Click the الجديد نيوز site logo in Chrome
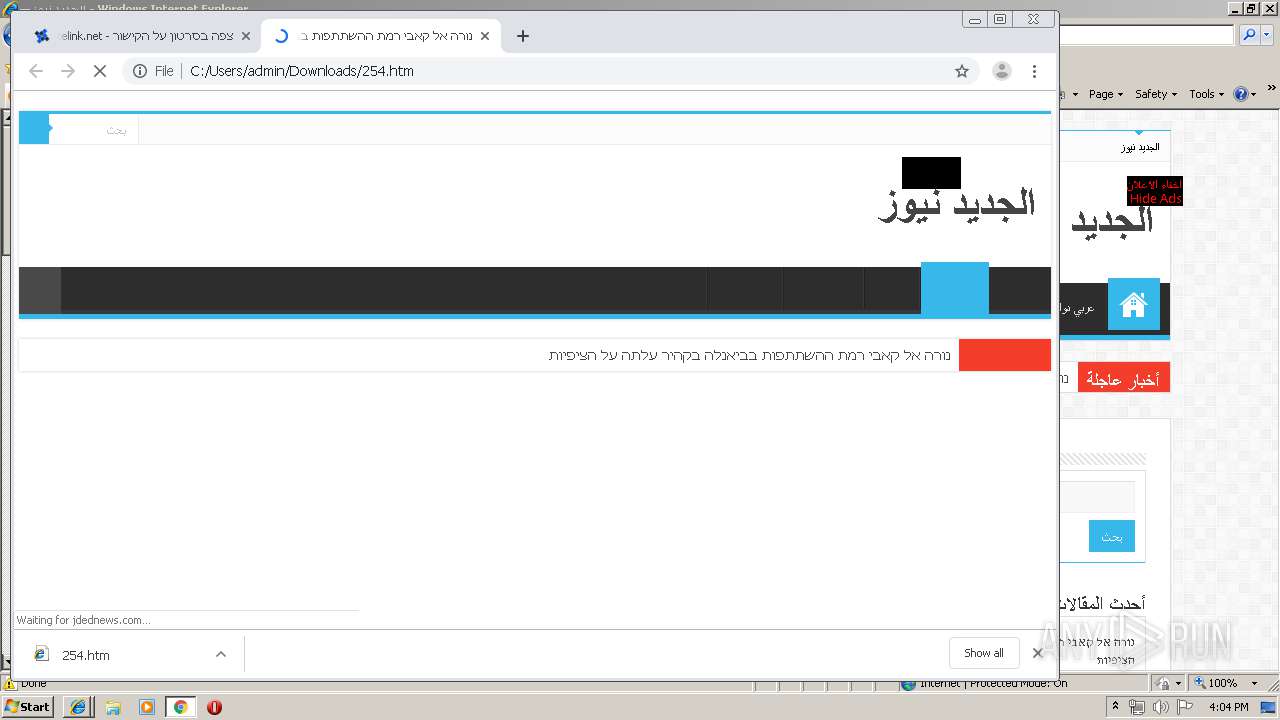 click(x=956, y=204)
